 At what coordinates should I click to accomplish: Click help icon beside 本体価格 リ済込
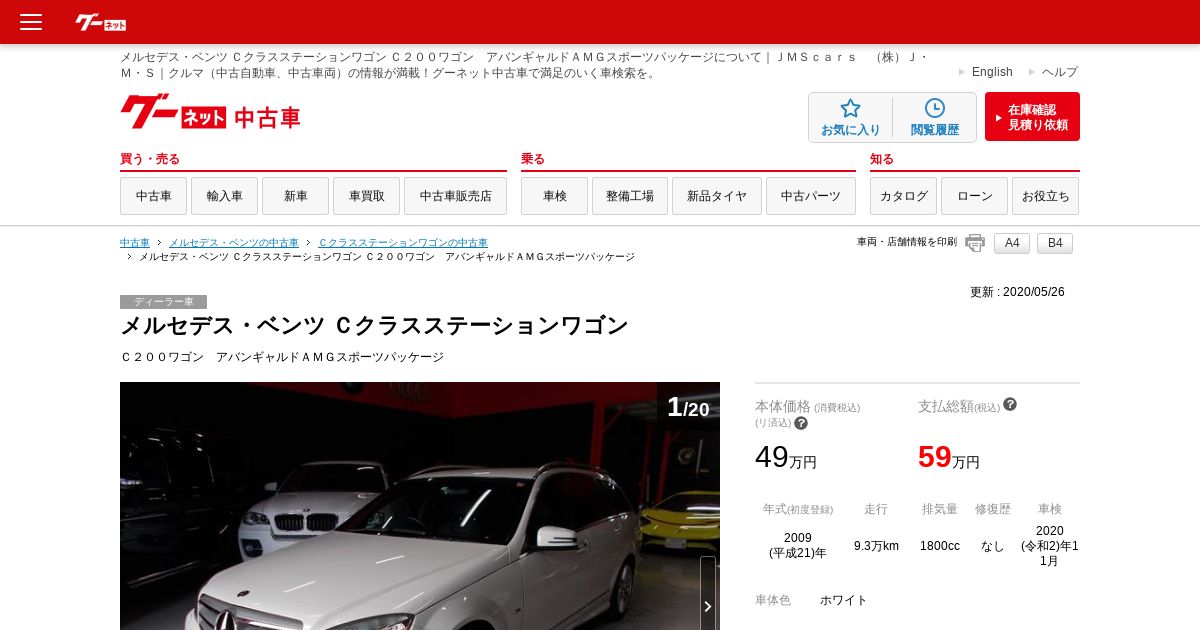(x=801, y=423)
